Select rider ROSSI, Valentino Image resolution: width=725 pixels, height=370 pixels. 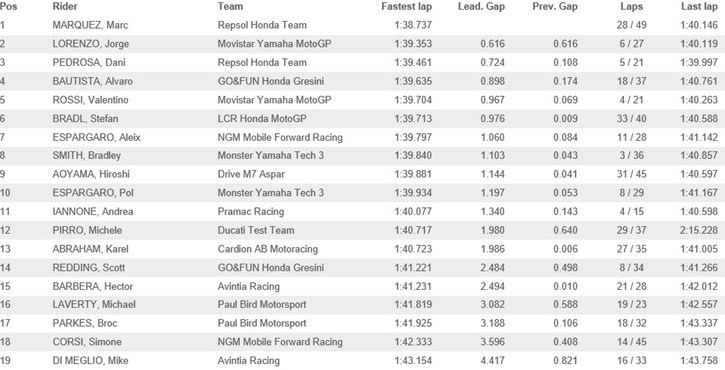(x=91, y=100)
